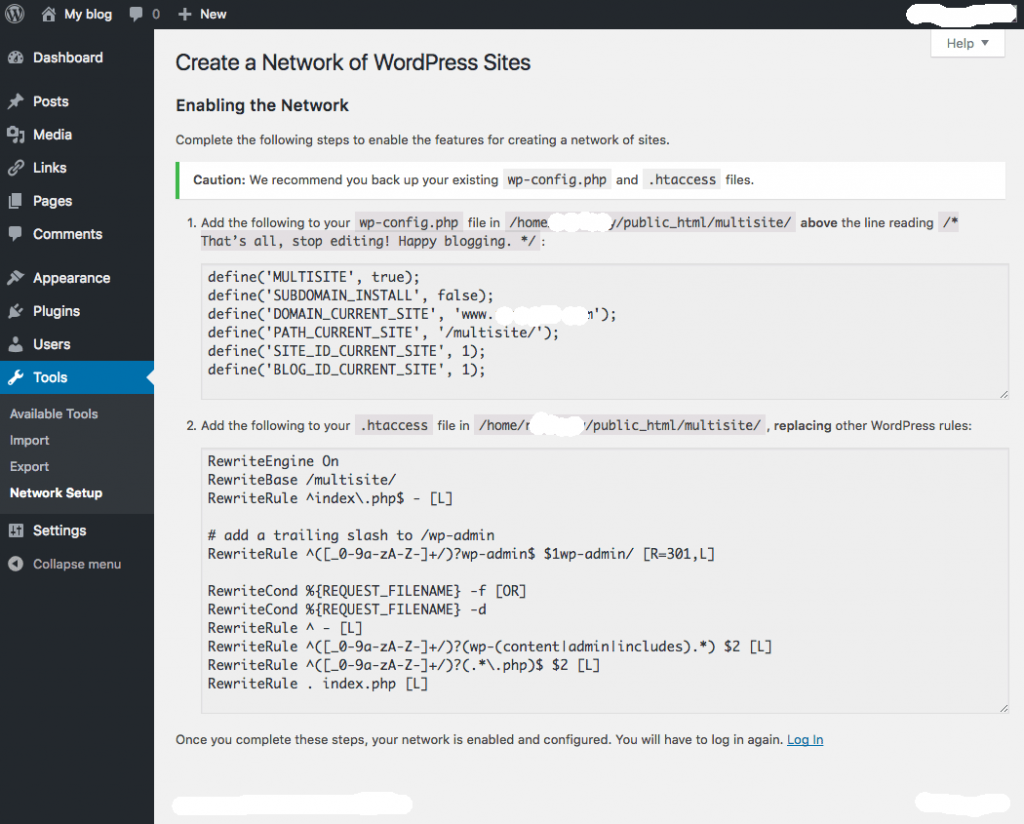
Task: Click the Links chain icon
Action: (x=16, y=168)
